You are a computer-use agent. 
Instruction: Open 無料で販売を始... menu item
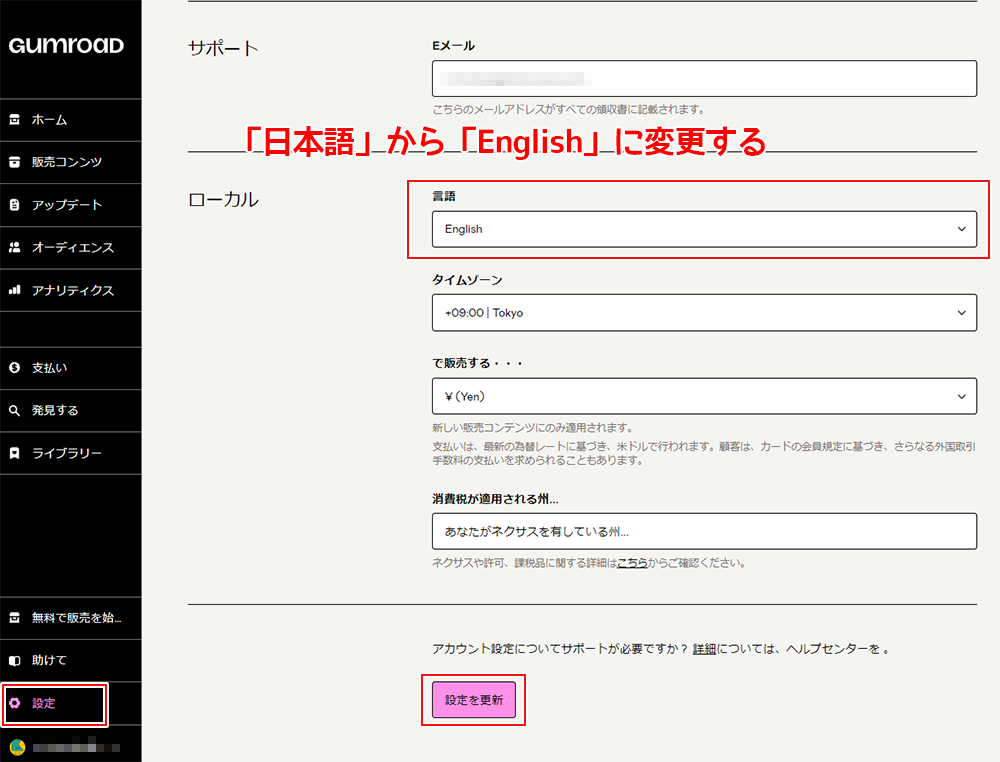tap(76, 618)
